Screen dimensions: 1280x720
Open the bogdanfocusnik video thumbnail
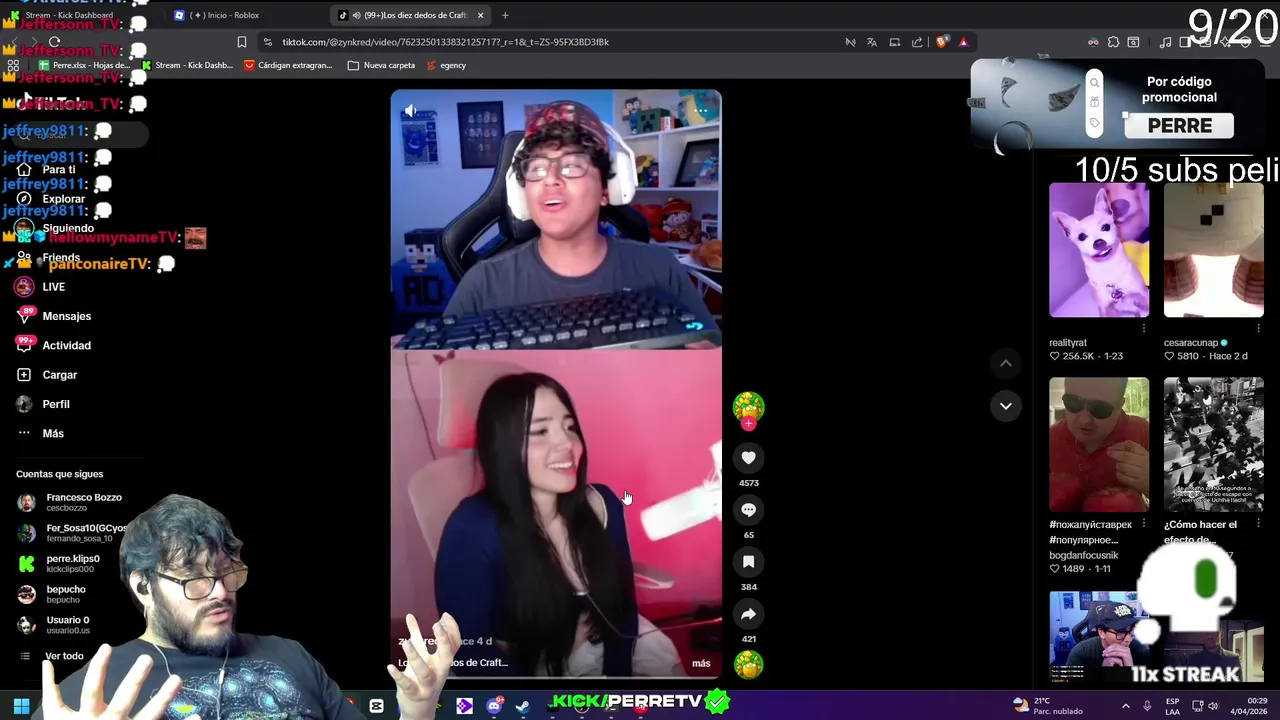point(1099,444)
